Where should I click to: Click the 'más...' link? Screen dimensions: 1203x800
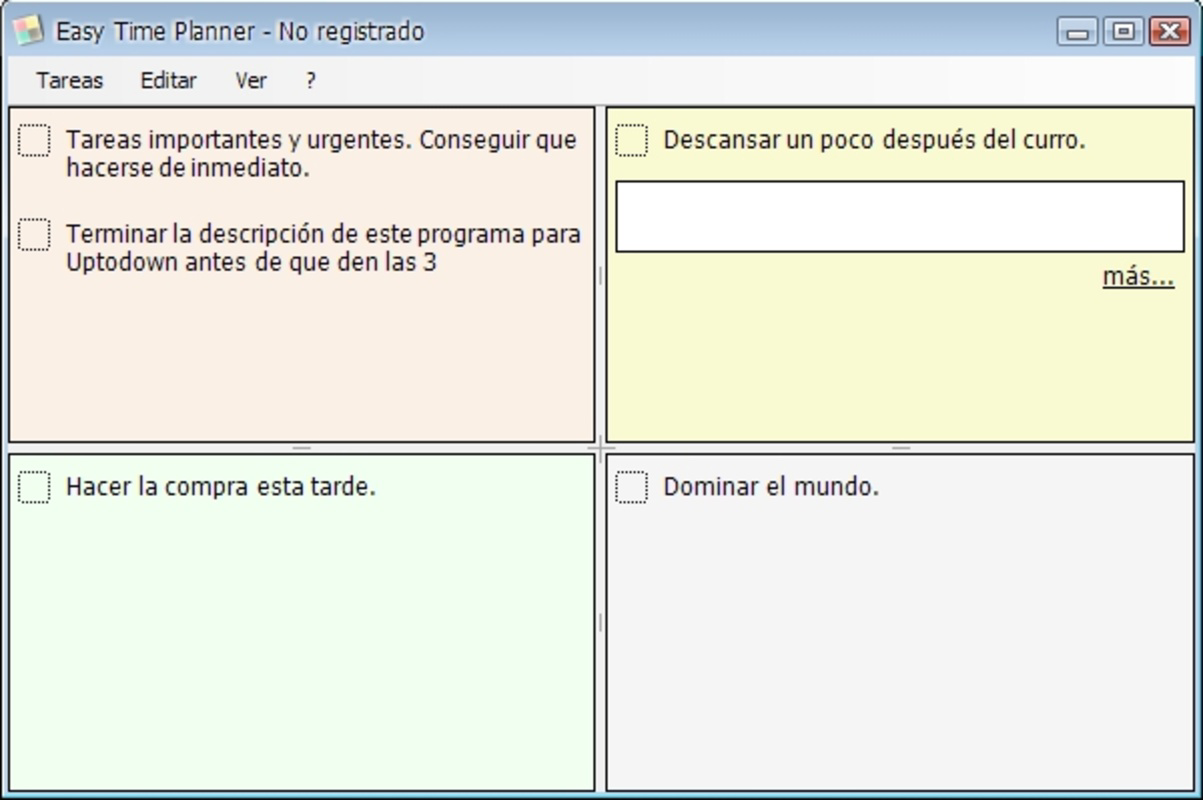coord(1138,276)
